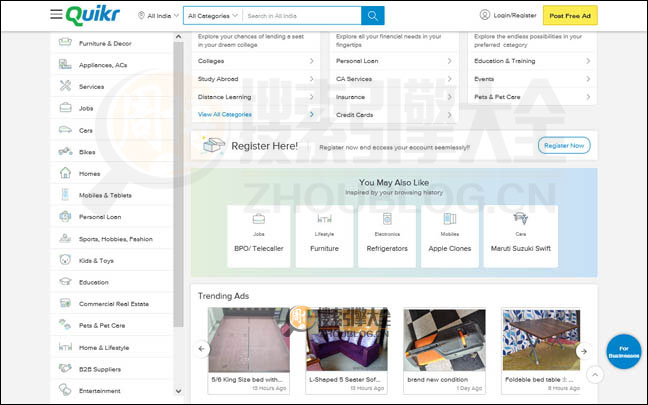The image size is (648, 405).
Task: Click the Trending Ads next arrow
Action: click(x=584, y=351)
